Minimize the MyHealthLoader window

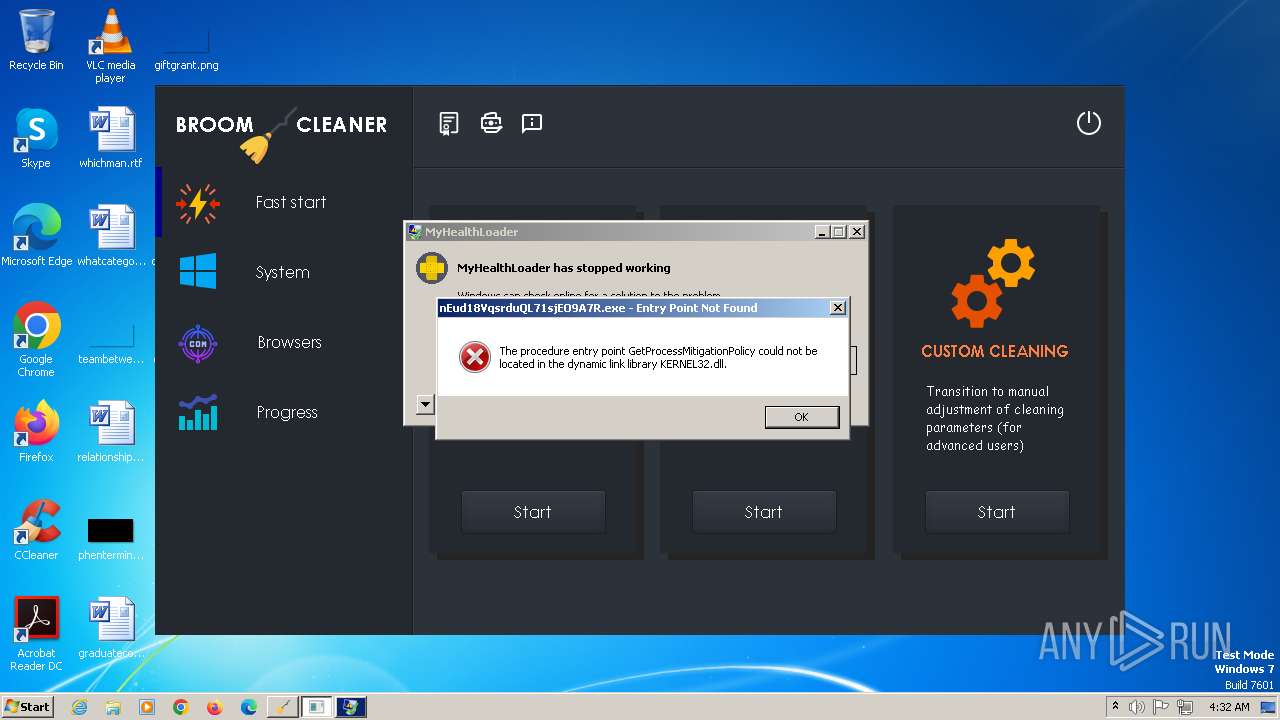click(x=822, y=232)
